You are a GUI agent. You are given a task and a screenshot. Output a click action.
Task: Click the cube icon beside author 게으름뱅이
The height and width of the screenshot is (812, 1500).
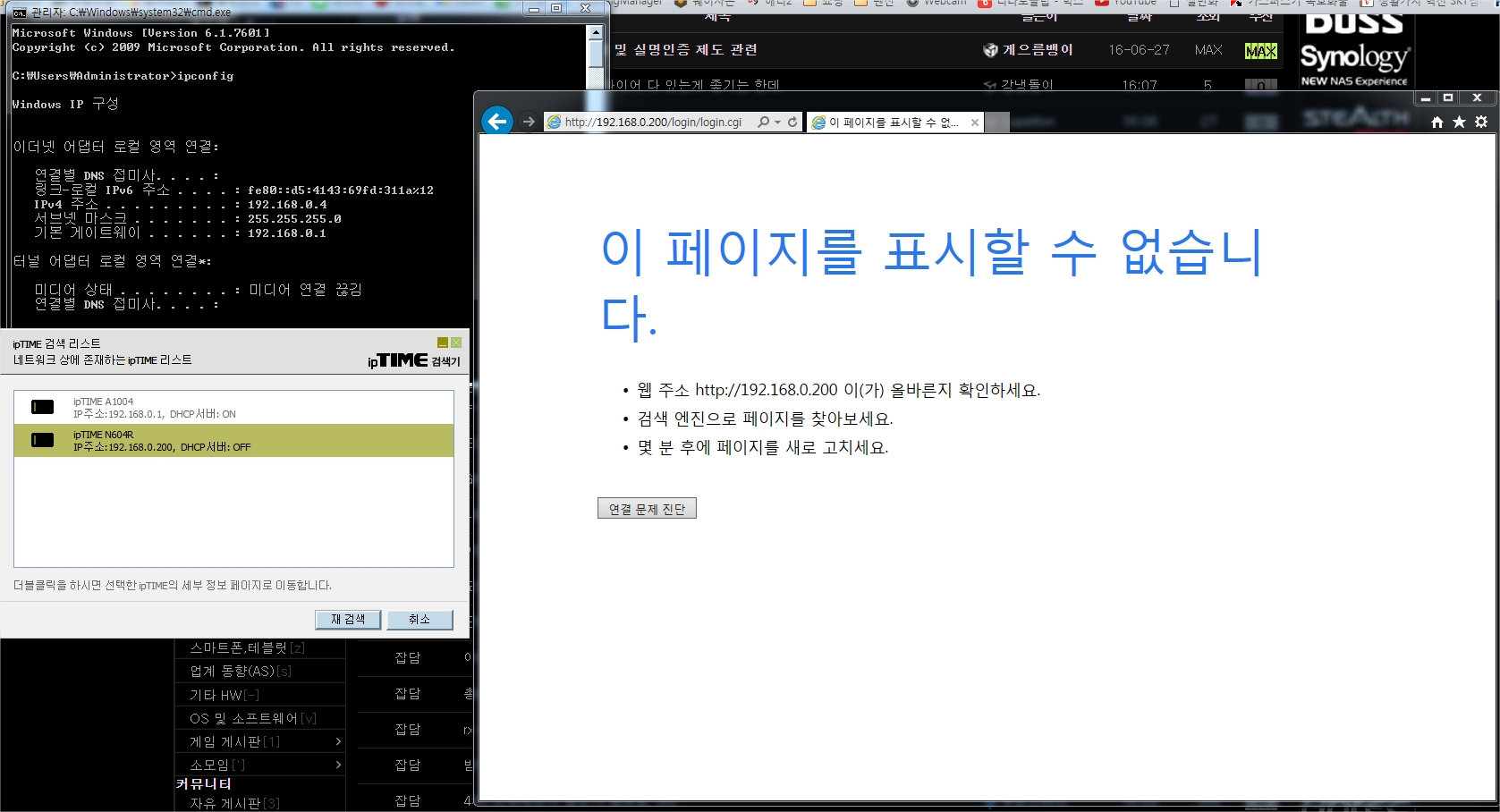990,50
